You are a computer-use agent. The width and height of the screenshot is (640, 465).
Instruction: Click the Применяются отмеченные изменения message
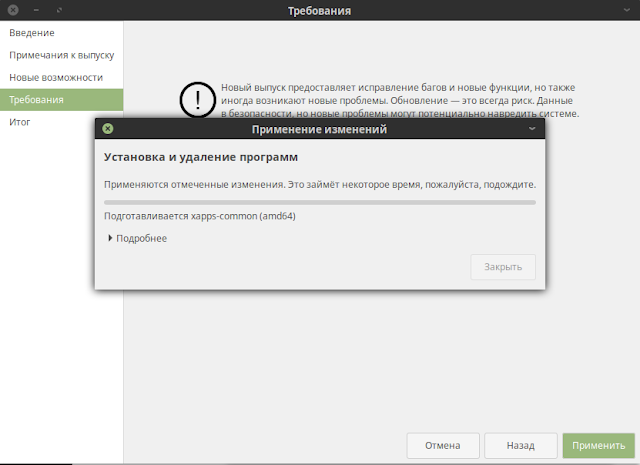(x=320, y=185)
